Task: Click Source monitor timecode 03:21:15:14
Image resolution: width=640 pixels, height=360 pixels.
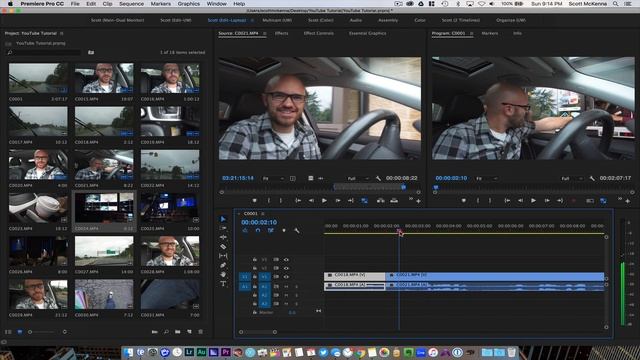Action: tap(238, 178)
